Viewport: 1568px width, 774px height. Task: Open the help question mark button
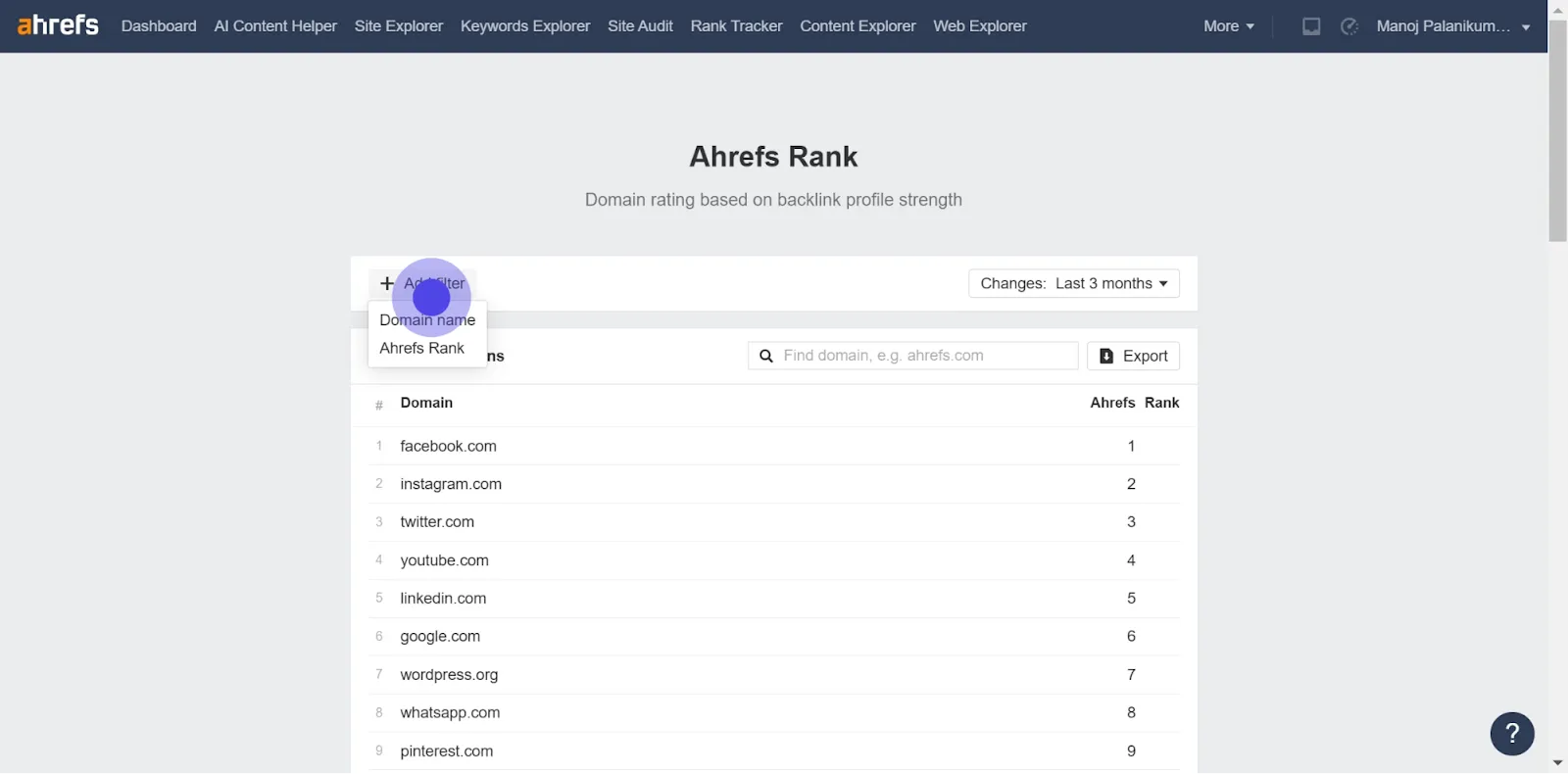pyautogui.click(x=1512, y=733)
